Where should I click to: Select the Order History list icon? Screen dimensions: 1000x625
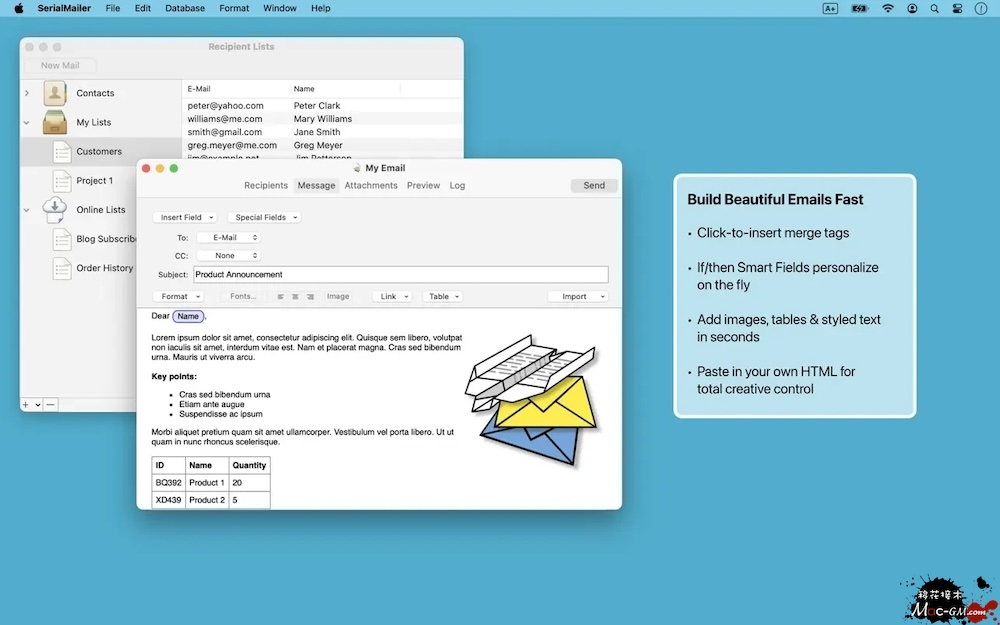tap(62, 268)
